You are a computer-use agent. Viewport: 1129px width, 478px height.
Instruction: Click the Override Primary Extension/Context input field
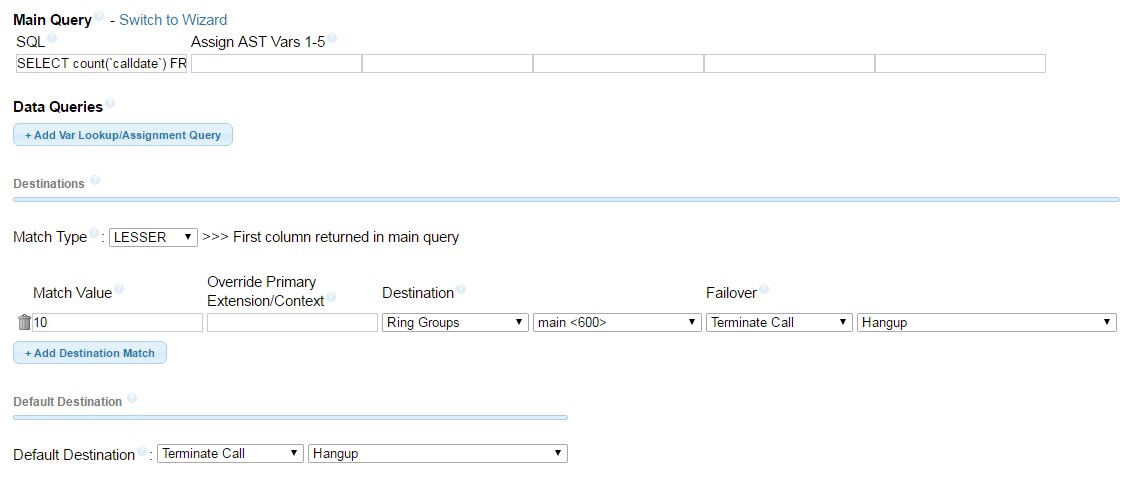click(x=292, y=323)
